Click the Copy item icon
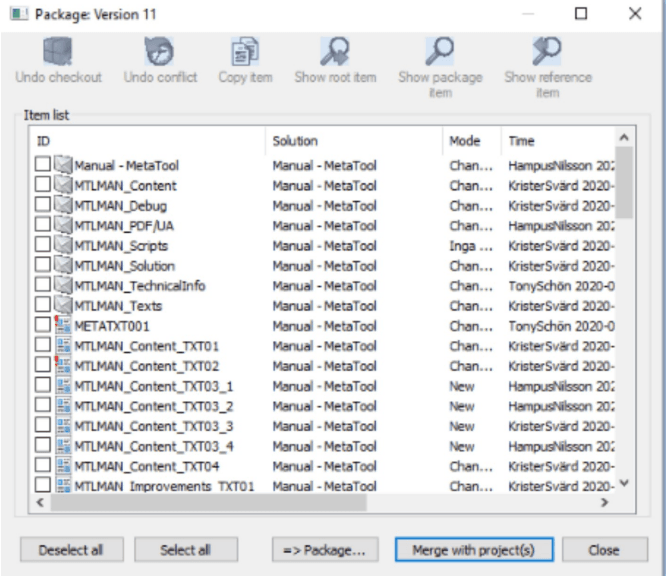 pos(246,51)
